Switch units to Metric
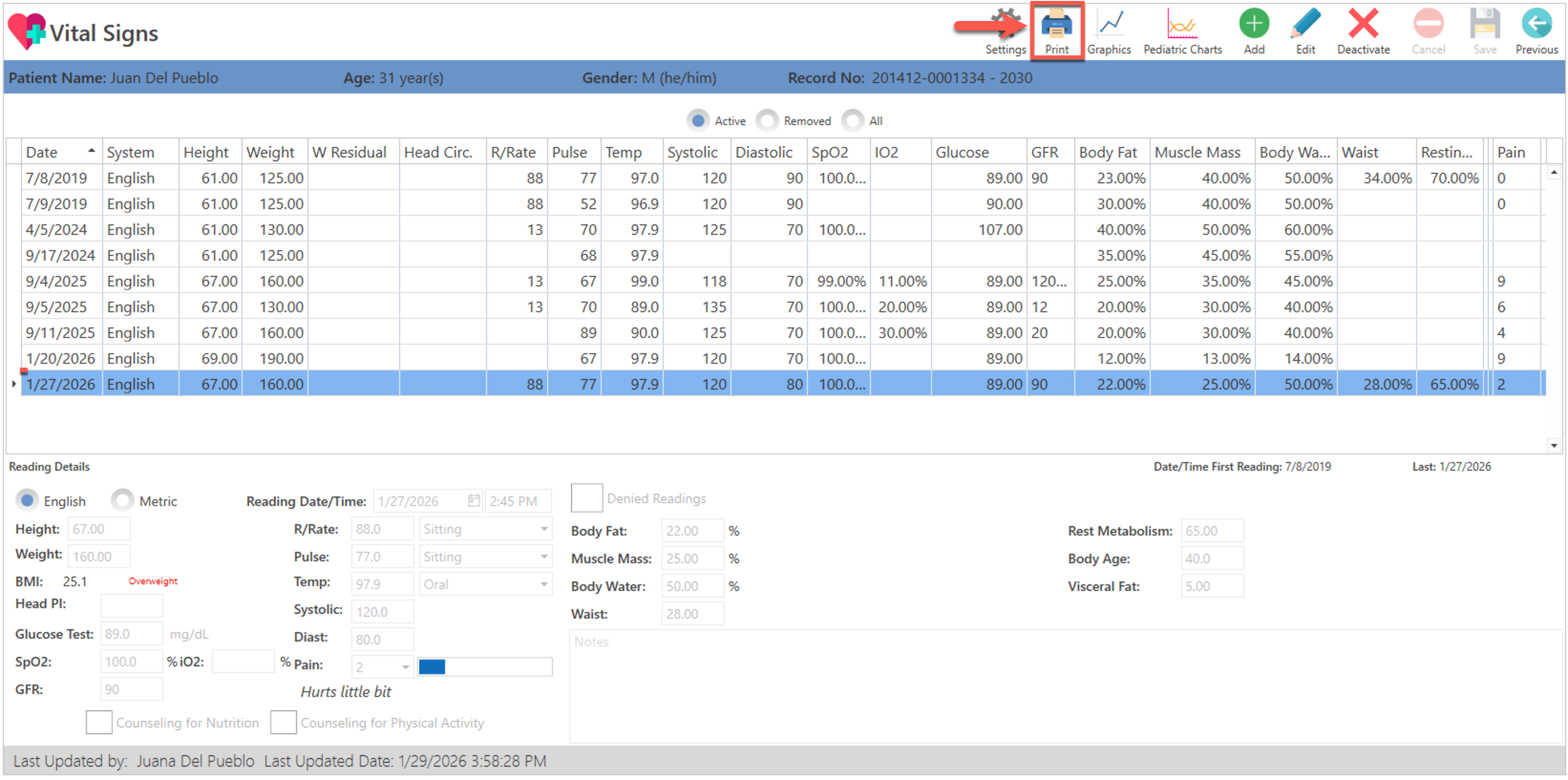Screen dimensions: 1568x780 [x=122, y=501]
